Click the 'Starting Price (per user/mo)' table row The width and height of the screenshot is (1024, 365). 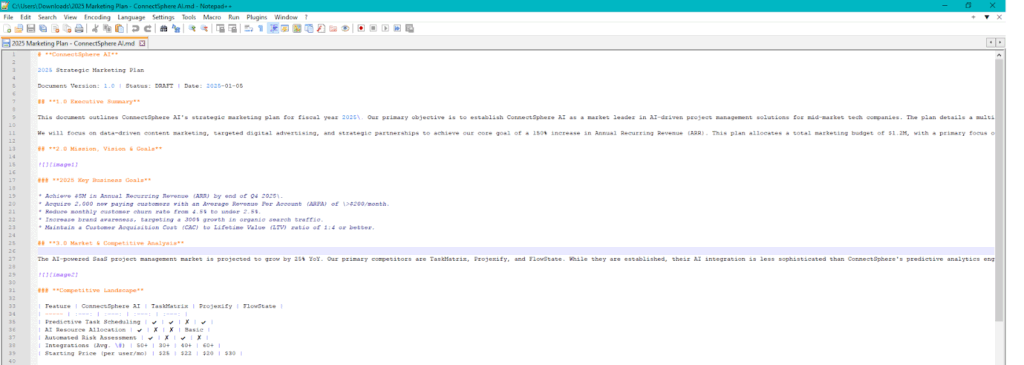140,353
